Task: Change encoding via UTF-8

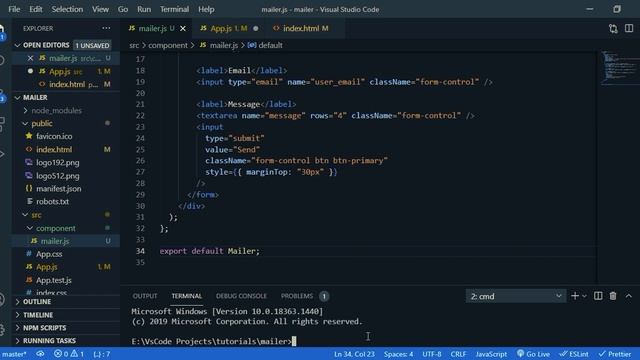Action: pyautogui.click(x=431, y=354)
